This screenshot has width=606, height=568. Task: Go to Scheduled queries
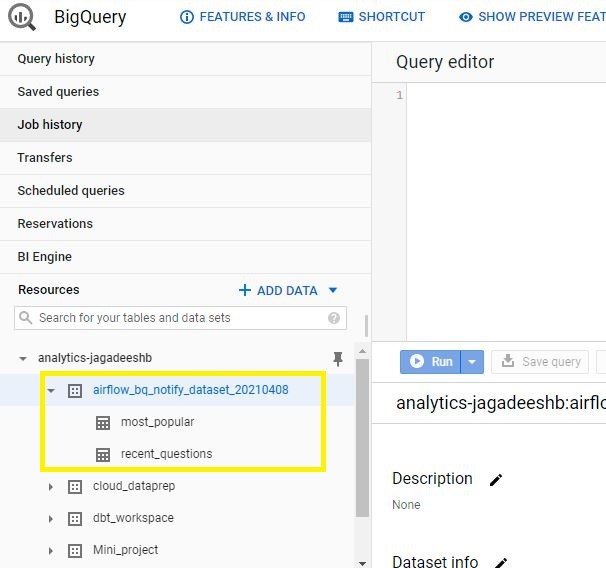[71, 191]
